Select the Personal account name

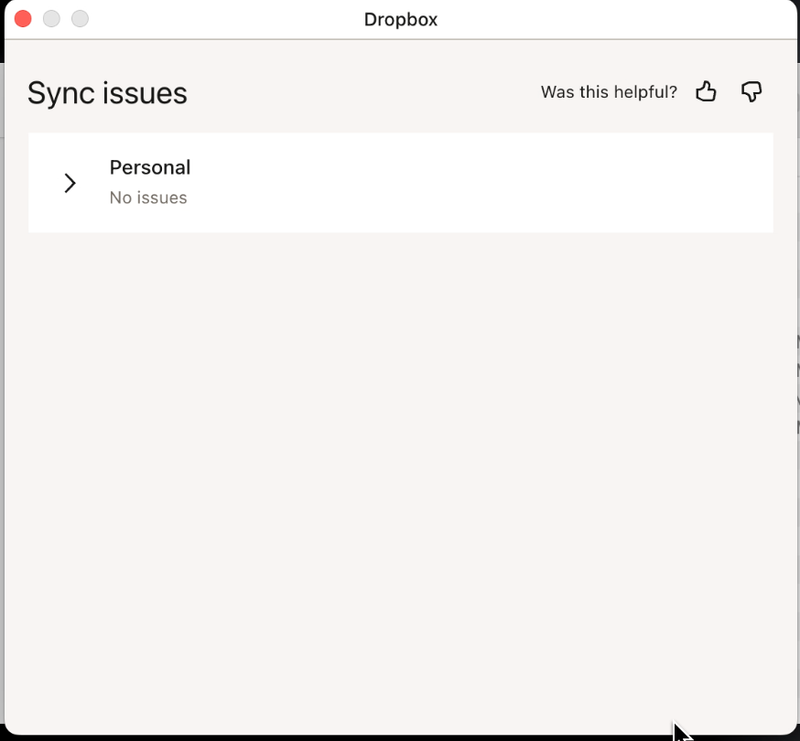150,167
